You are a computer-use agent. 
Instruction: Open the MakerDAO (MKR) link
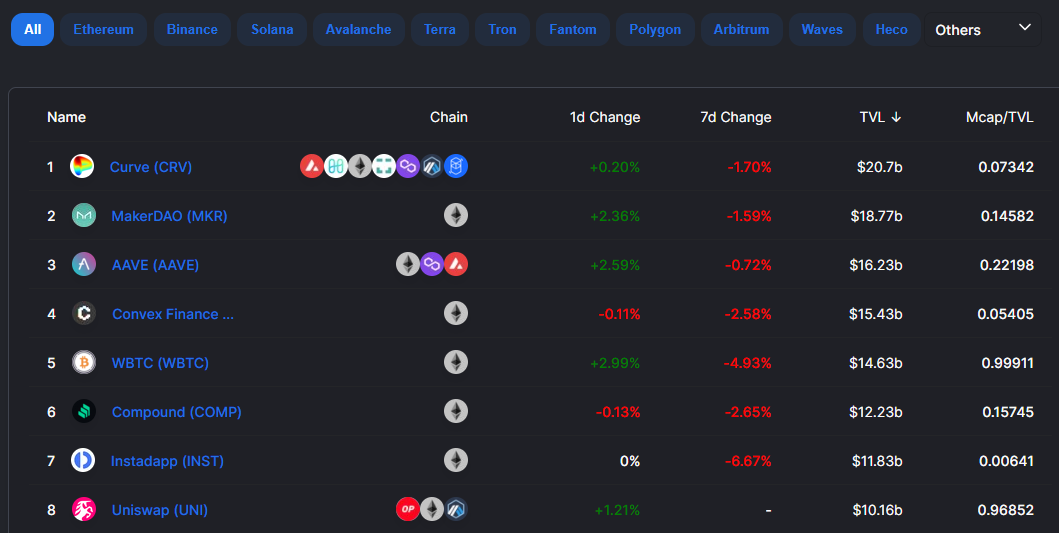pos(170,216)
